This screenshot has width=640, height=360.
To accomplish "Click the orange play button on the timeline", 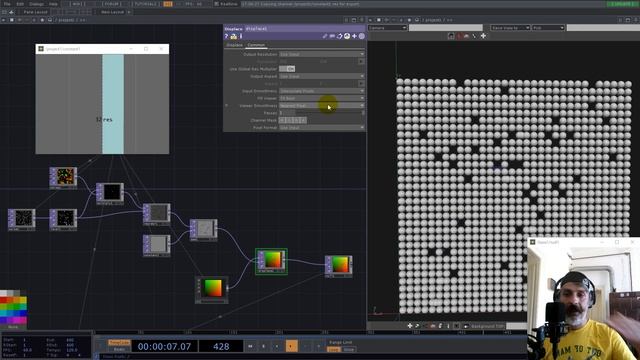I will pyautogui.click(x=291, y=346).
